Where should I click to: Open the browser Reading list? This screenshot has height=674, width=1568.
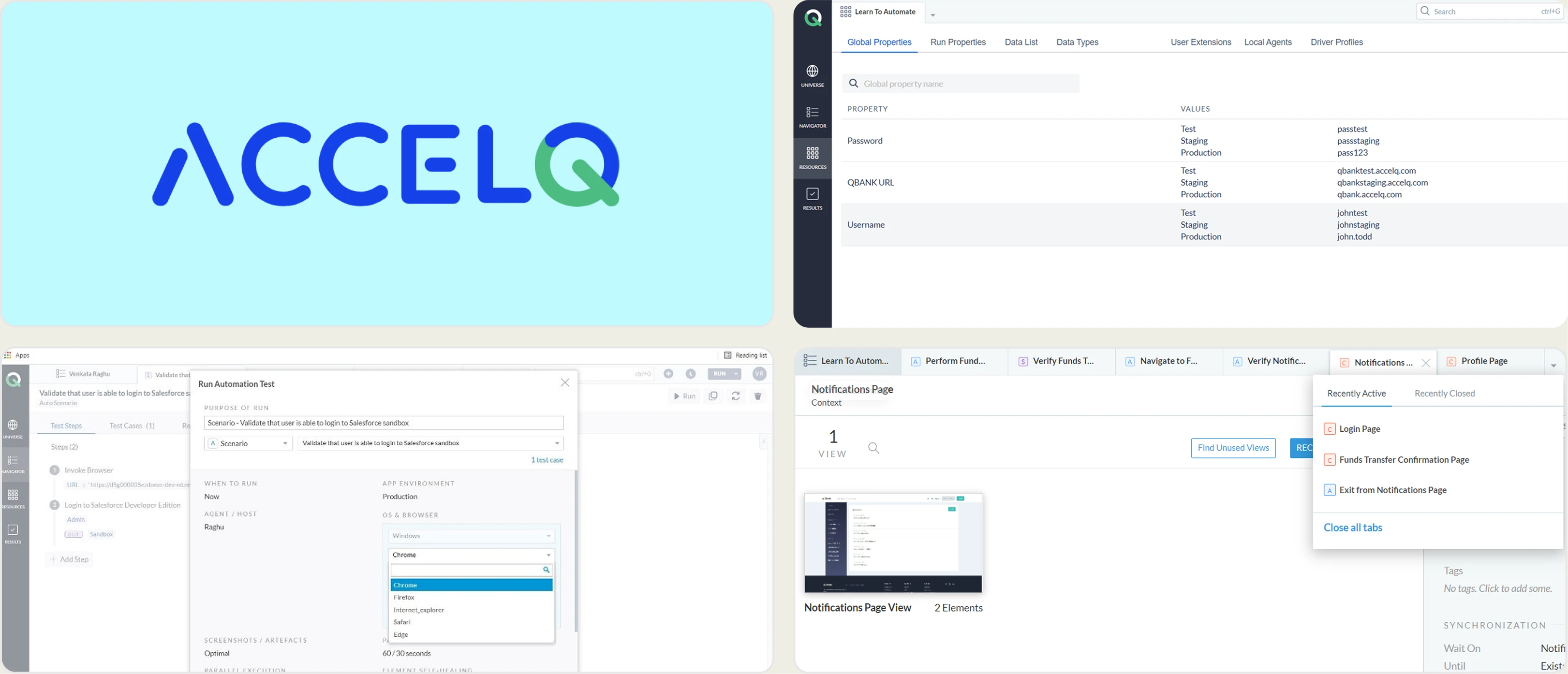(745, 355)
